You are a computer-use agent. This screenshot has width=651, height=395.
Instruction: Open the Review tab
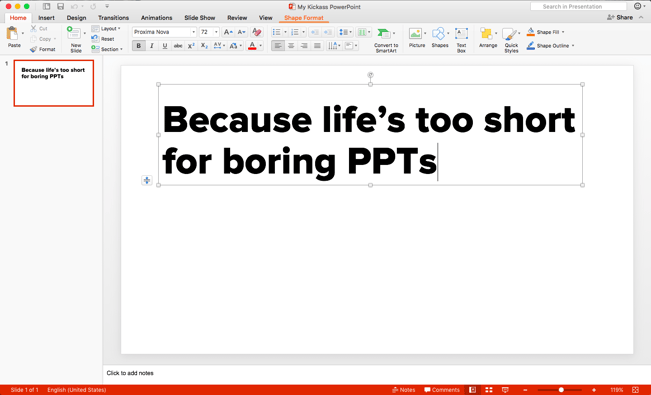(x=237, y=18)
